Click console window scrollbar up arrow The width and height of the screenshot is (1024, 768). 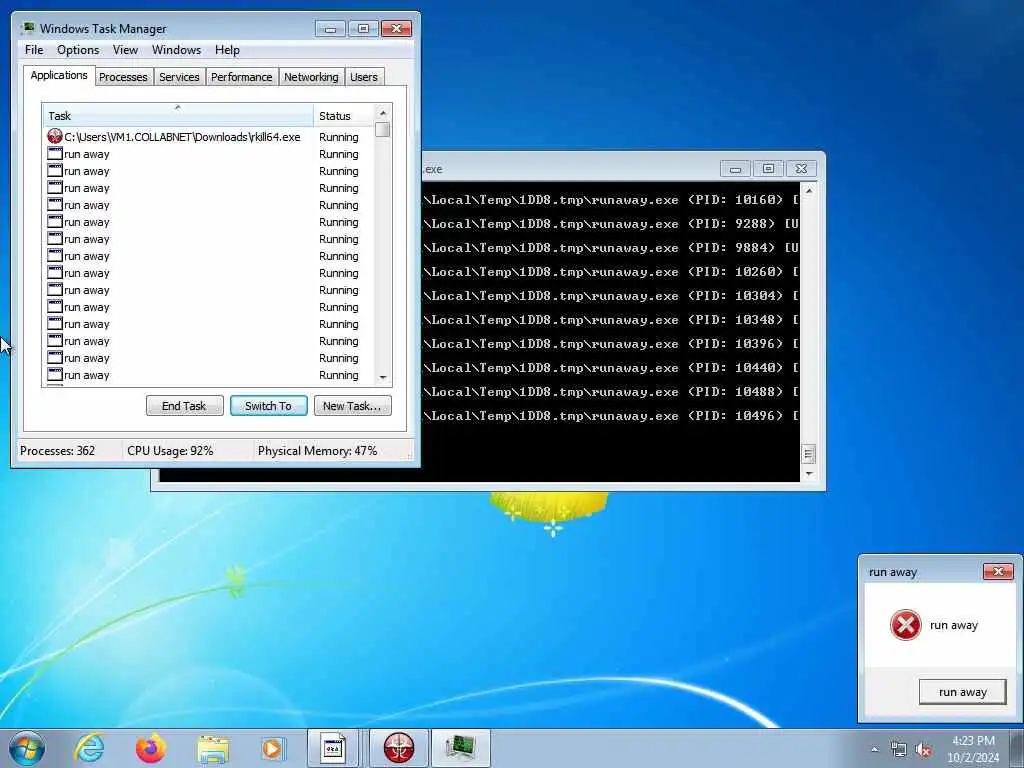(x=808, y=191)
